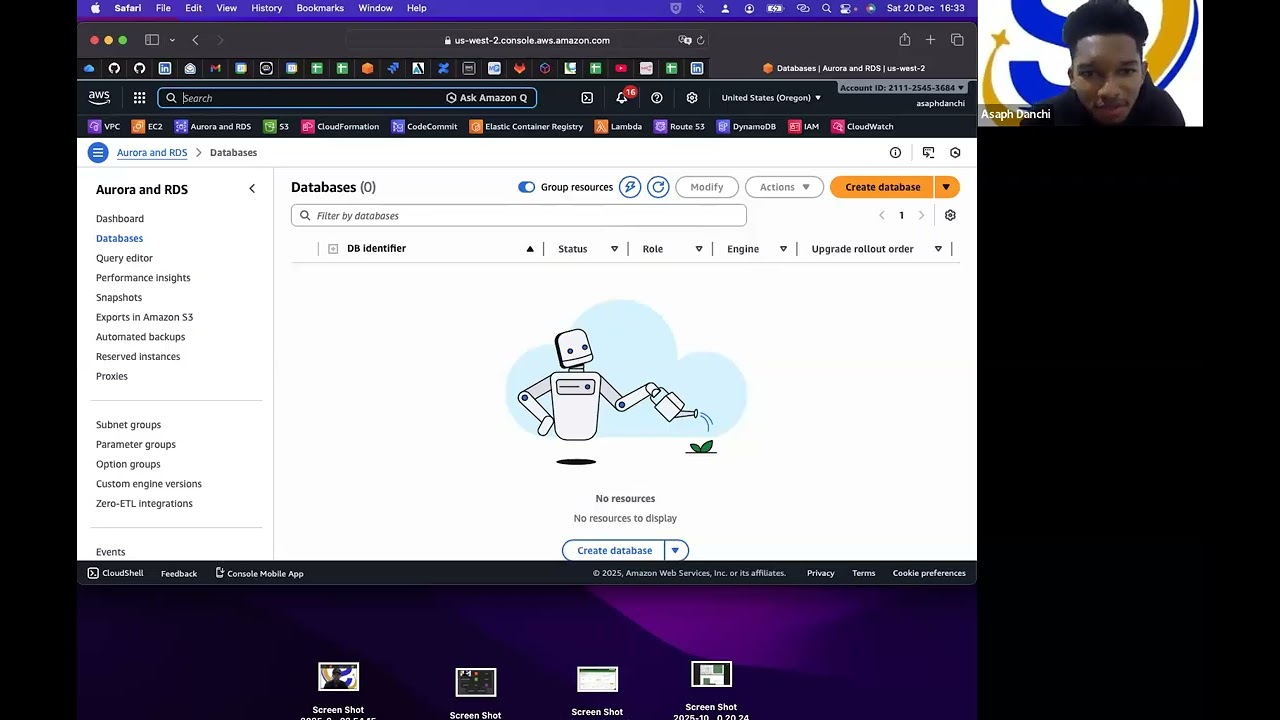This screenshot has height=720, width=1280.
Task: Collapse the Aurora and RDS sidebar
Action: [x=252, y=189]
